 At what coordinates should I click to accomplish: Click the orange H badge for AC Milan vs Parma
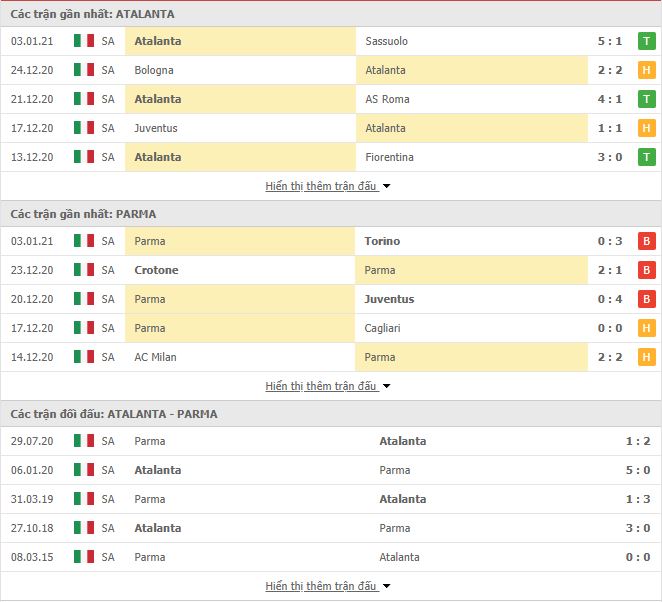pyautogui.click(x=646, y=357)
